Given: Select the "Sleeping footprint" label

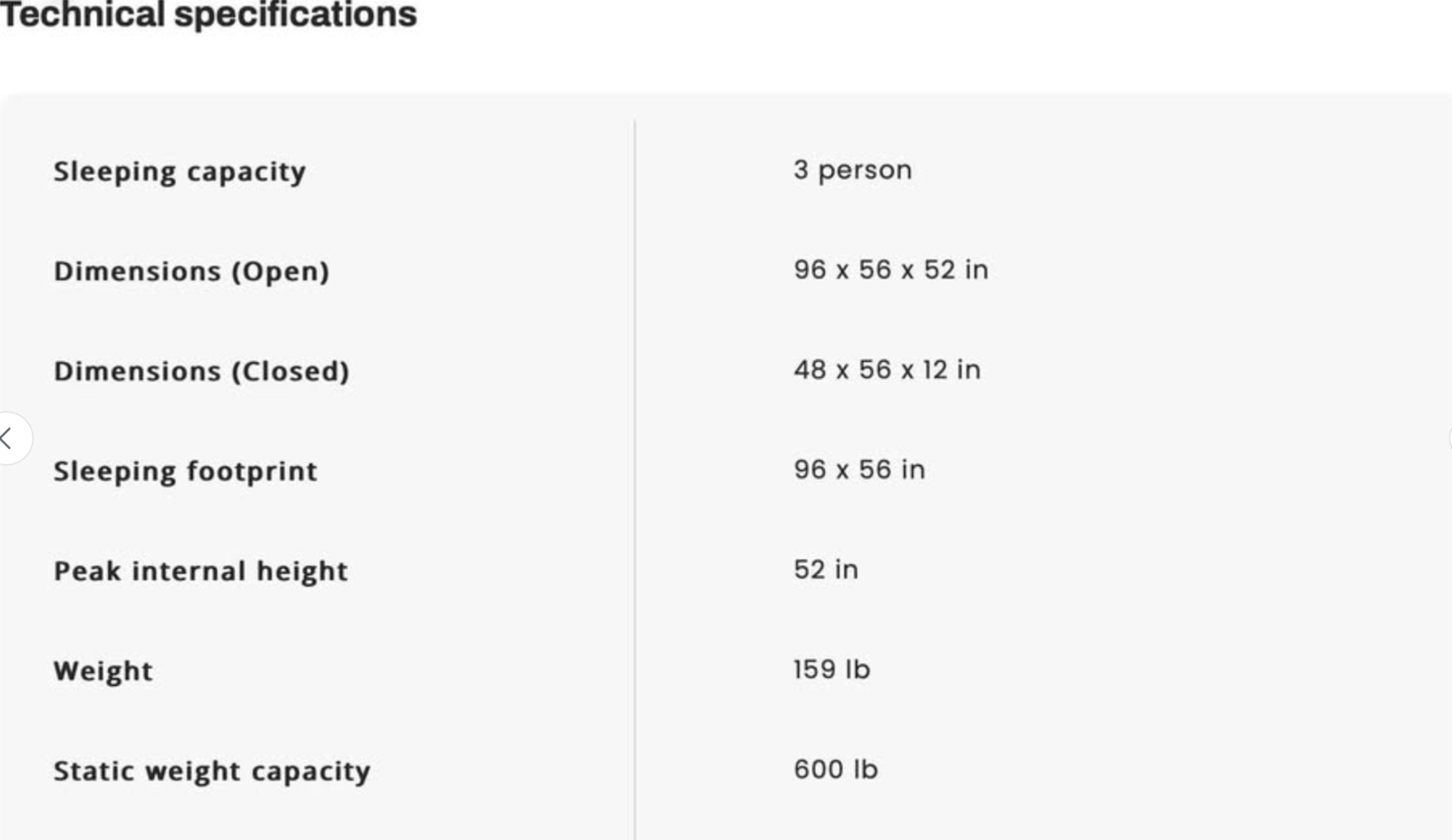Looking at the screenshot, I should coord(185,471).
